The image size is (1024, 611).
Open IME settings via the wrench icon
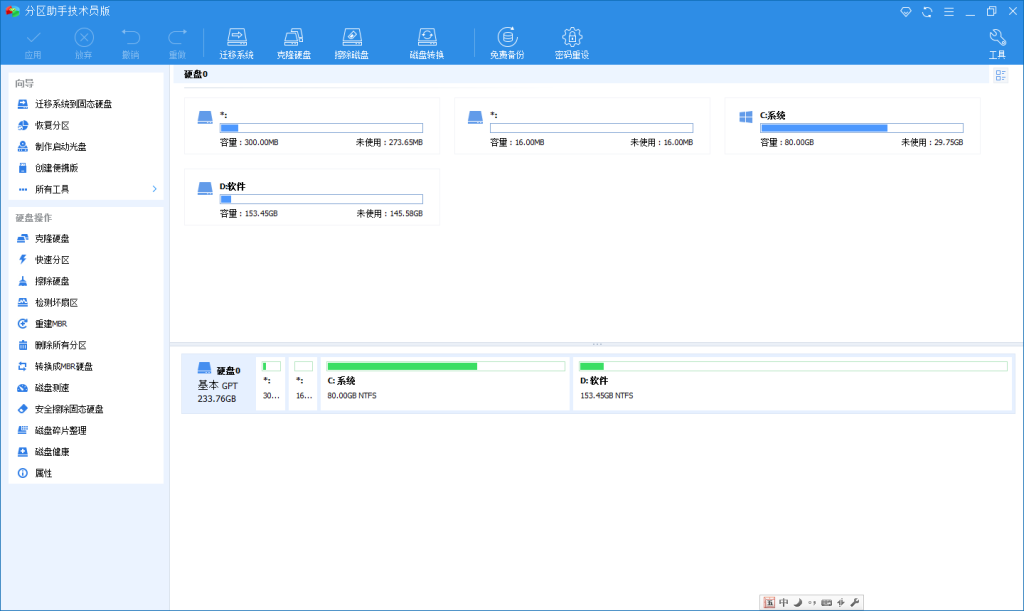(x=854, y=602)
